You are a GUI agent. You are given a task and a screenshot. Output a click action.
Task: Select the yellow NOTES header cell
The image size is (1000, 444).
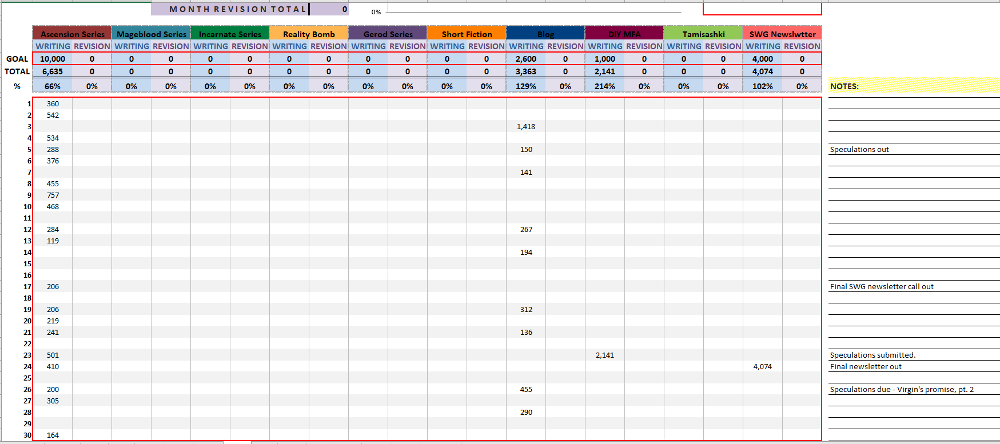913,86
